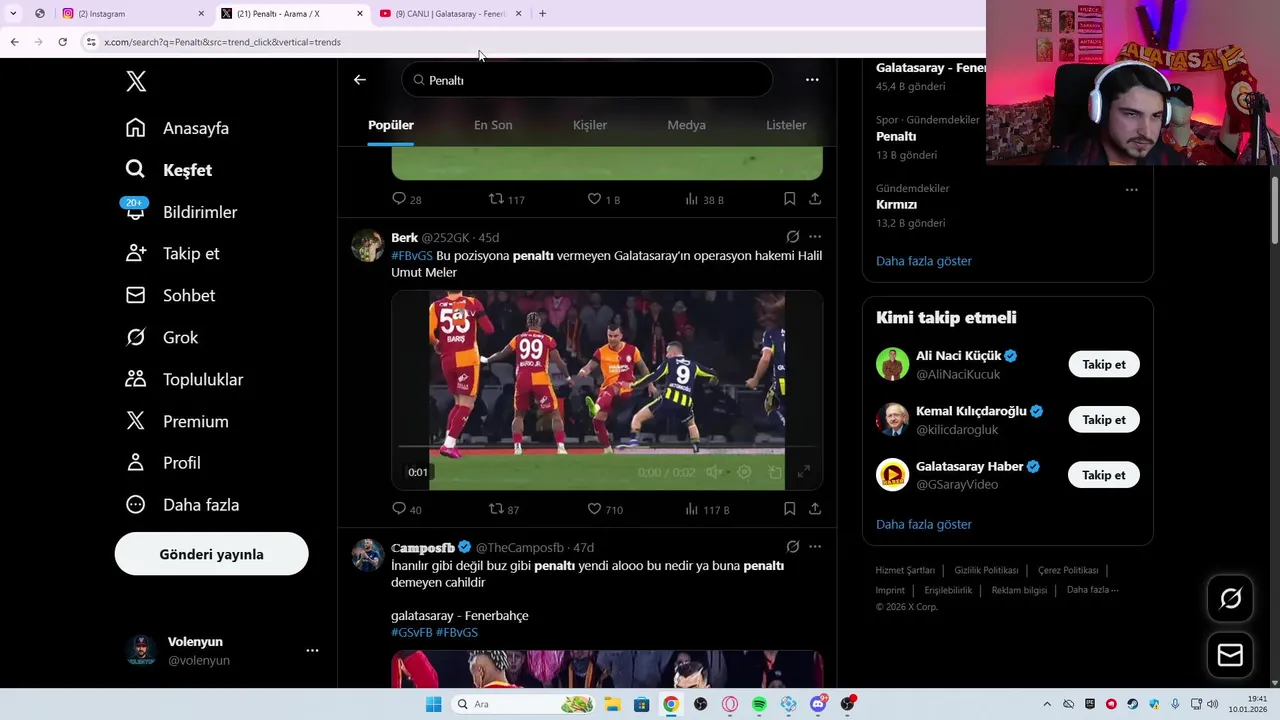This screenshot has height=720, width=1280.
Task: Switch to the Instagram browser tab
Action: click(x=132, y=14)
